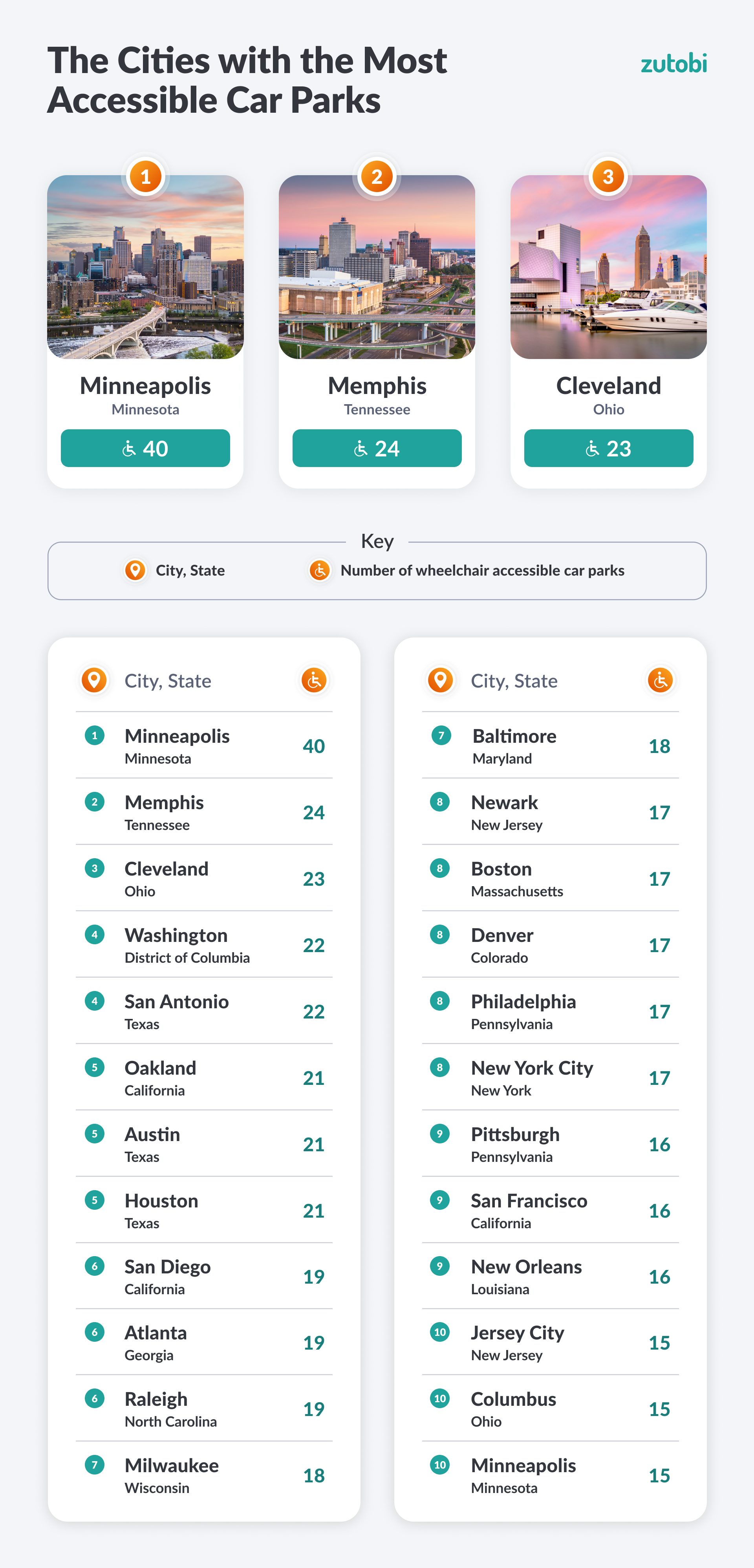Click the zutobi logo
The height and width of the screenshot is (1568, 754).
coord(673,64)
